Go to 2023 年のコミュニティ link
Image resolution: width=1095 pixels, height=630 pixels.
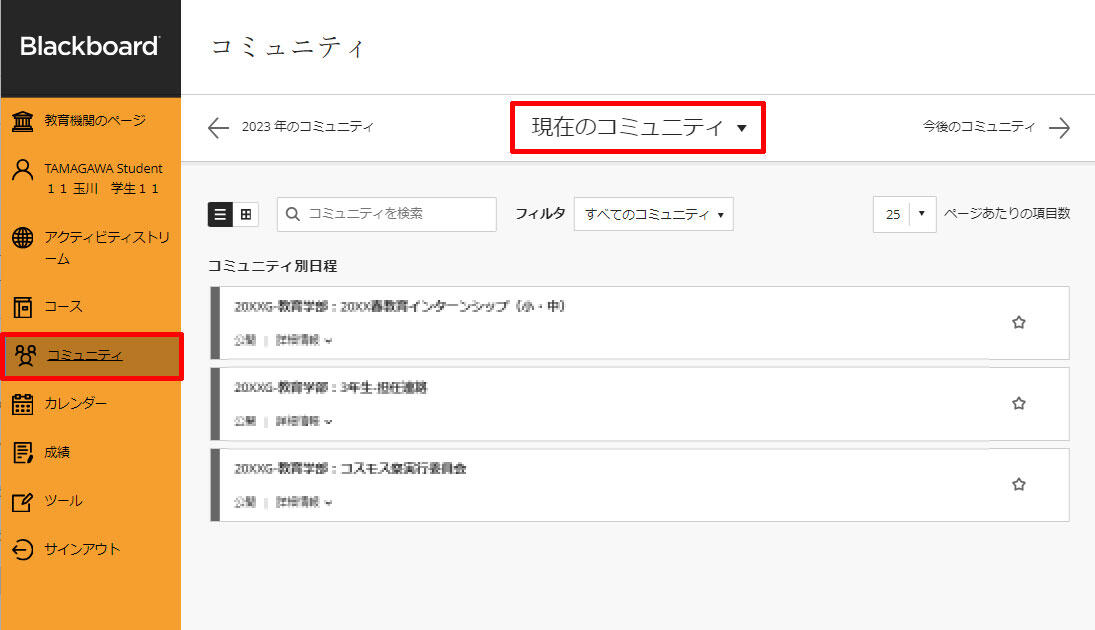tap(308, 127)
